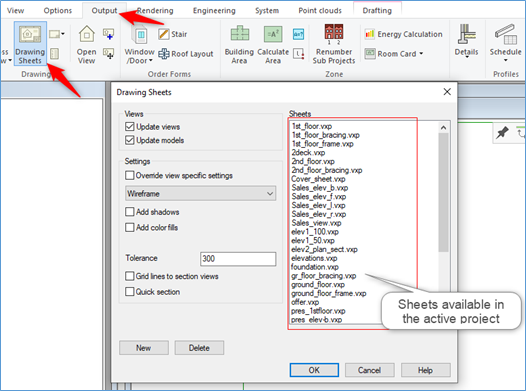Open the Energy Calculation tool
526x391 pixels.
click(x=404, y=34)
